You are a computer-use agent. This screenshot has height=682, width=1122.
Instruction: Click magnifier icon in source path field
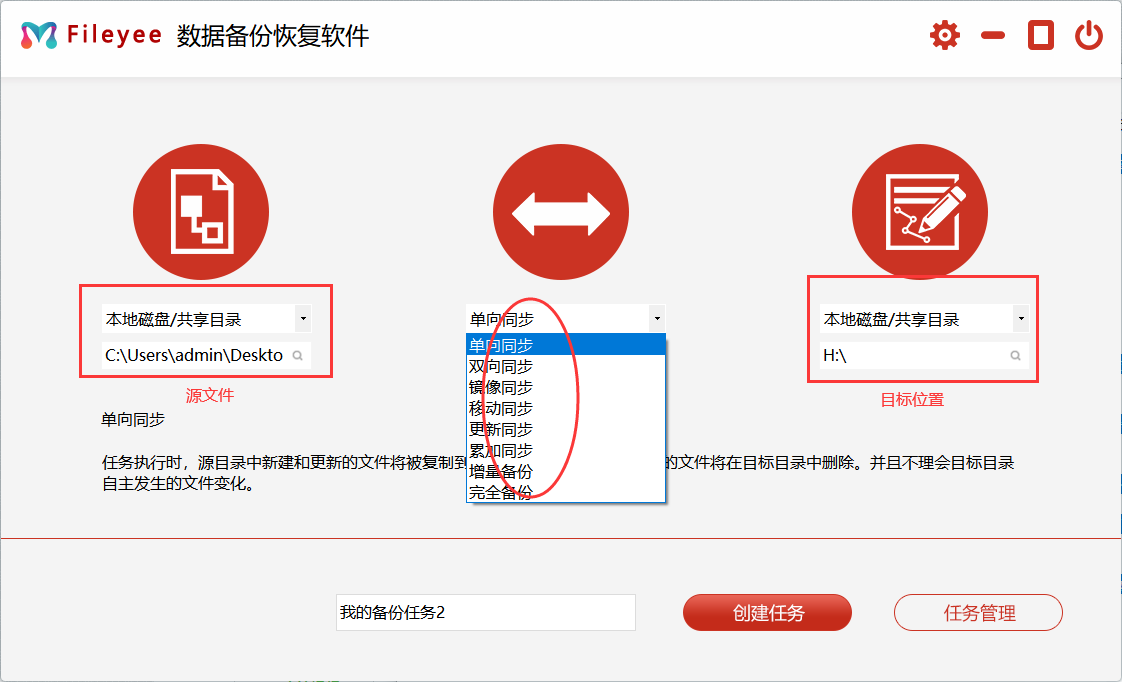(x=298, y=355)
